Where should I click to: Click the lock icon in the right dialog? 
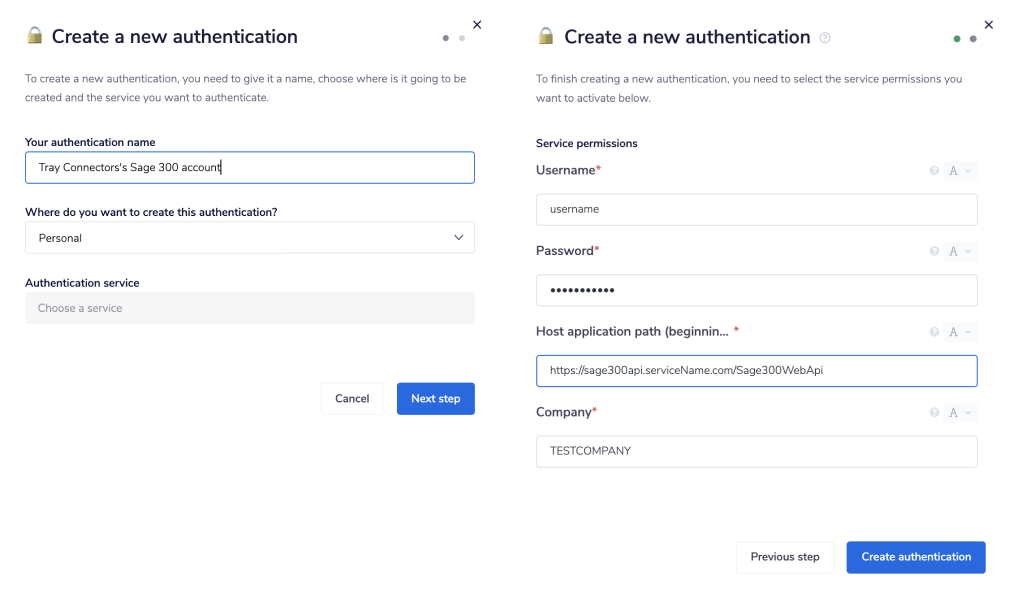tap(546, 36)
